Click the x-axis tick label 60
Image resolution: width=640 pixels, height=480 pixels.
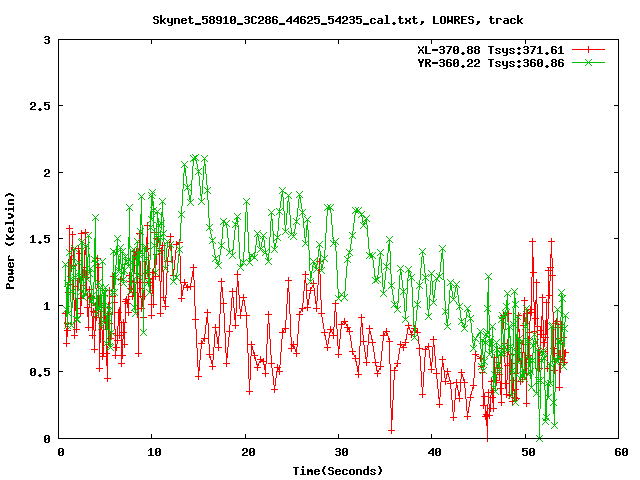(x=621, y=452)
